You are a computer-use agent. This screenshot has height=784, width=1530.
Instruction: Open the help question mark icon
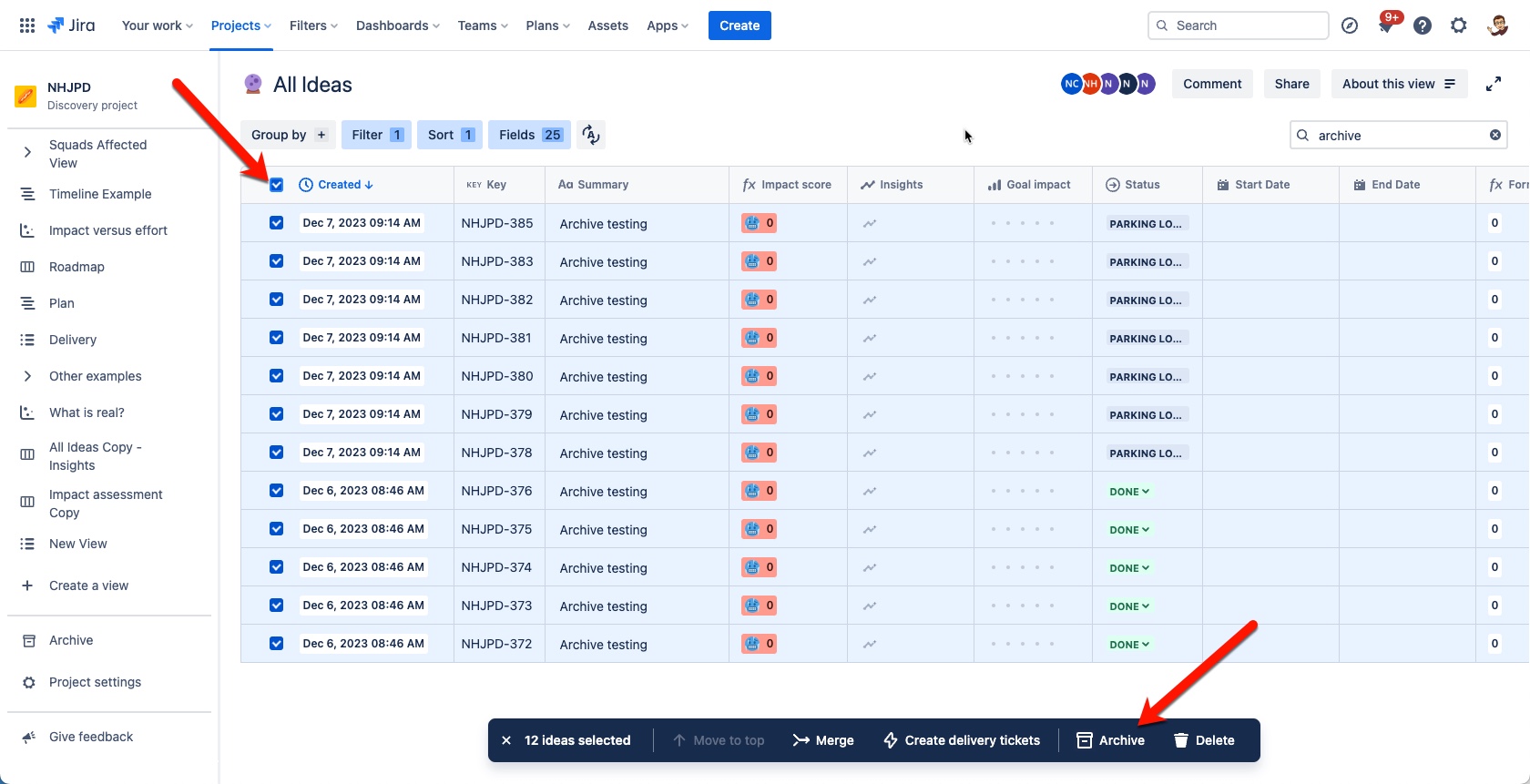point(1422,25)
